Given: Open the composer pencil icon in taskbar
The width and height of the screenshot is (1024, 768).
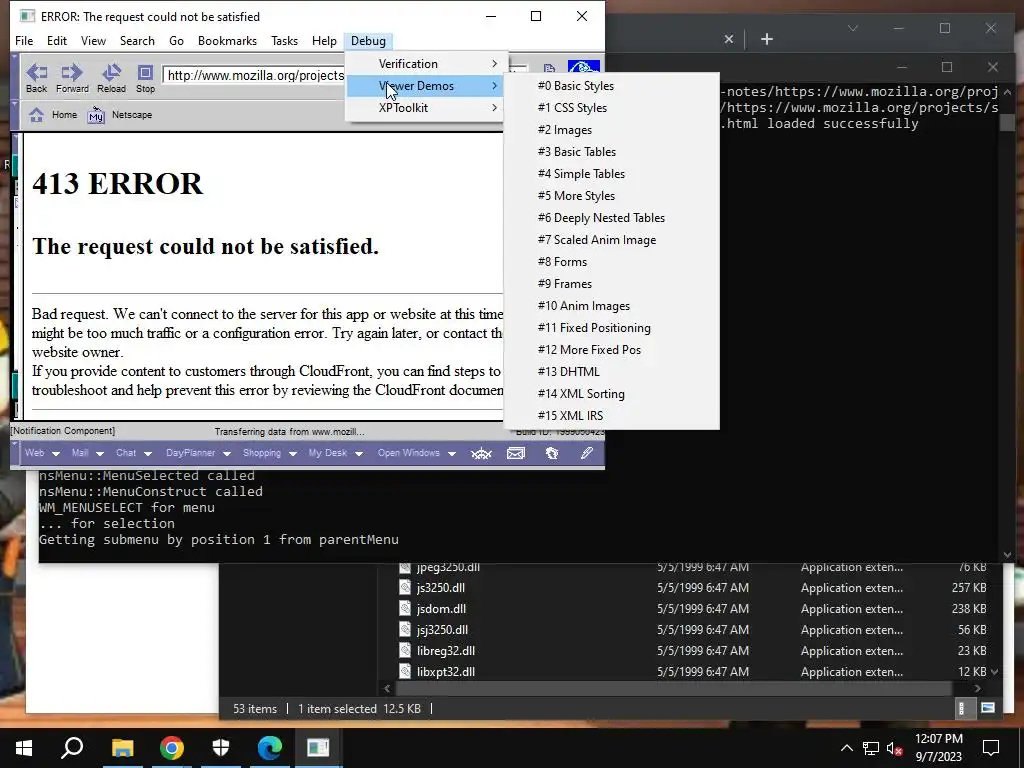Looking at the screenshot, I should [x=586, y=453].
